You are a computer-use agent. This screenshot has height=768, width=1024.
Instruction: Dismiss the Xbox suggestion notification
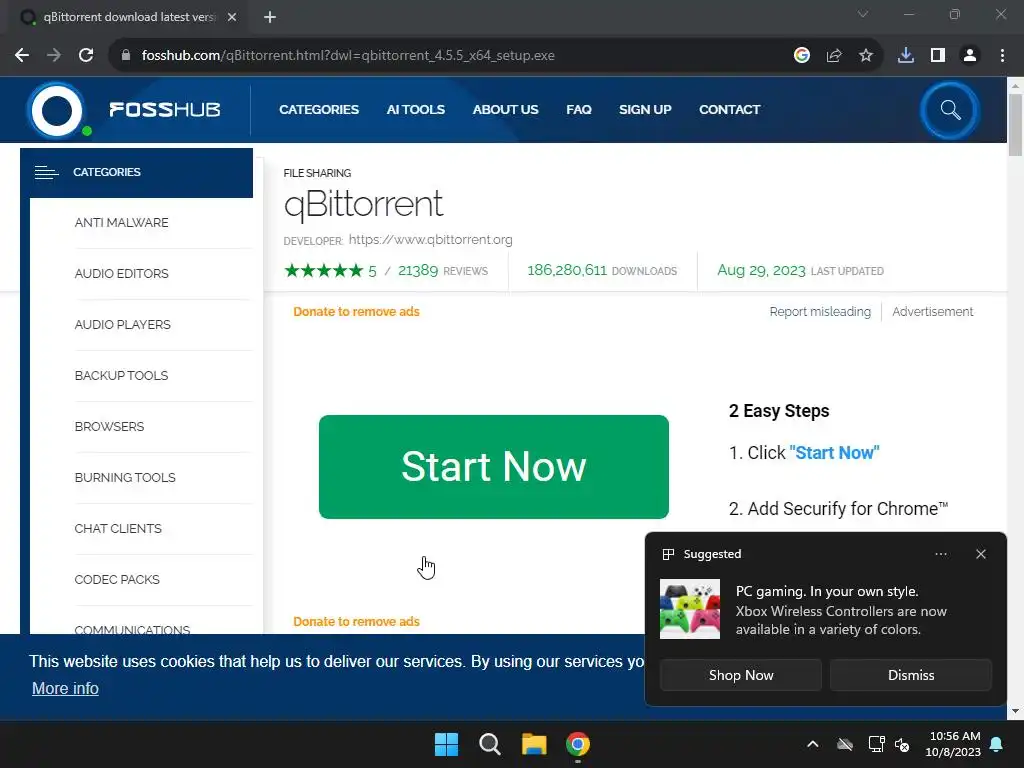pos(911,675)
